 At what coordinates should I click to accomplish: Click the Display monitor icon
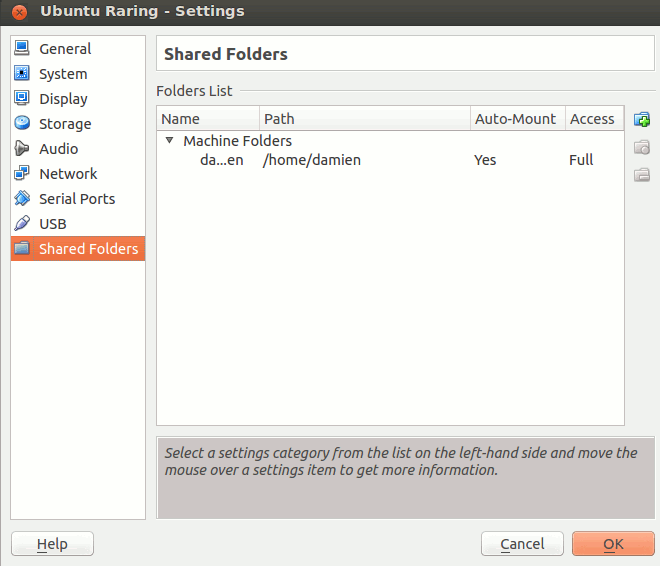tap(21, 98)
